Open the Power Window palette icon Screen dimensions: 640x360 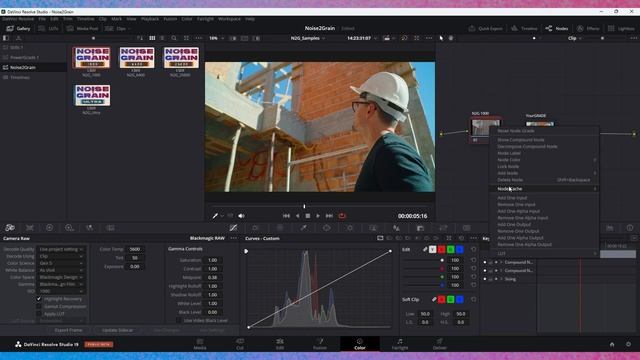[327, 228]
